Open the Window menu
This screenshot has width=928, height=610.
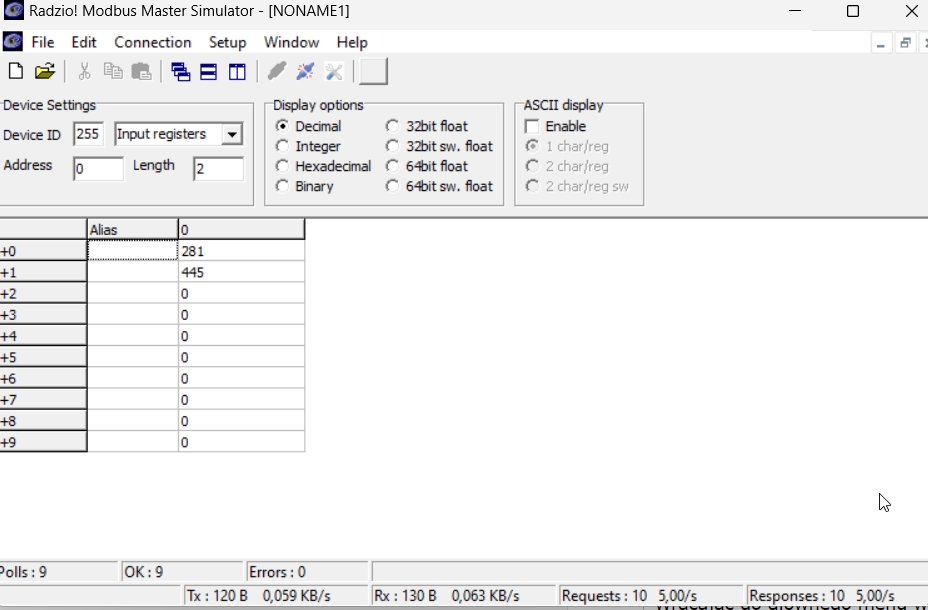291,42
